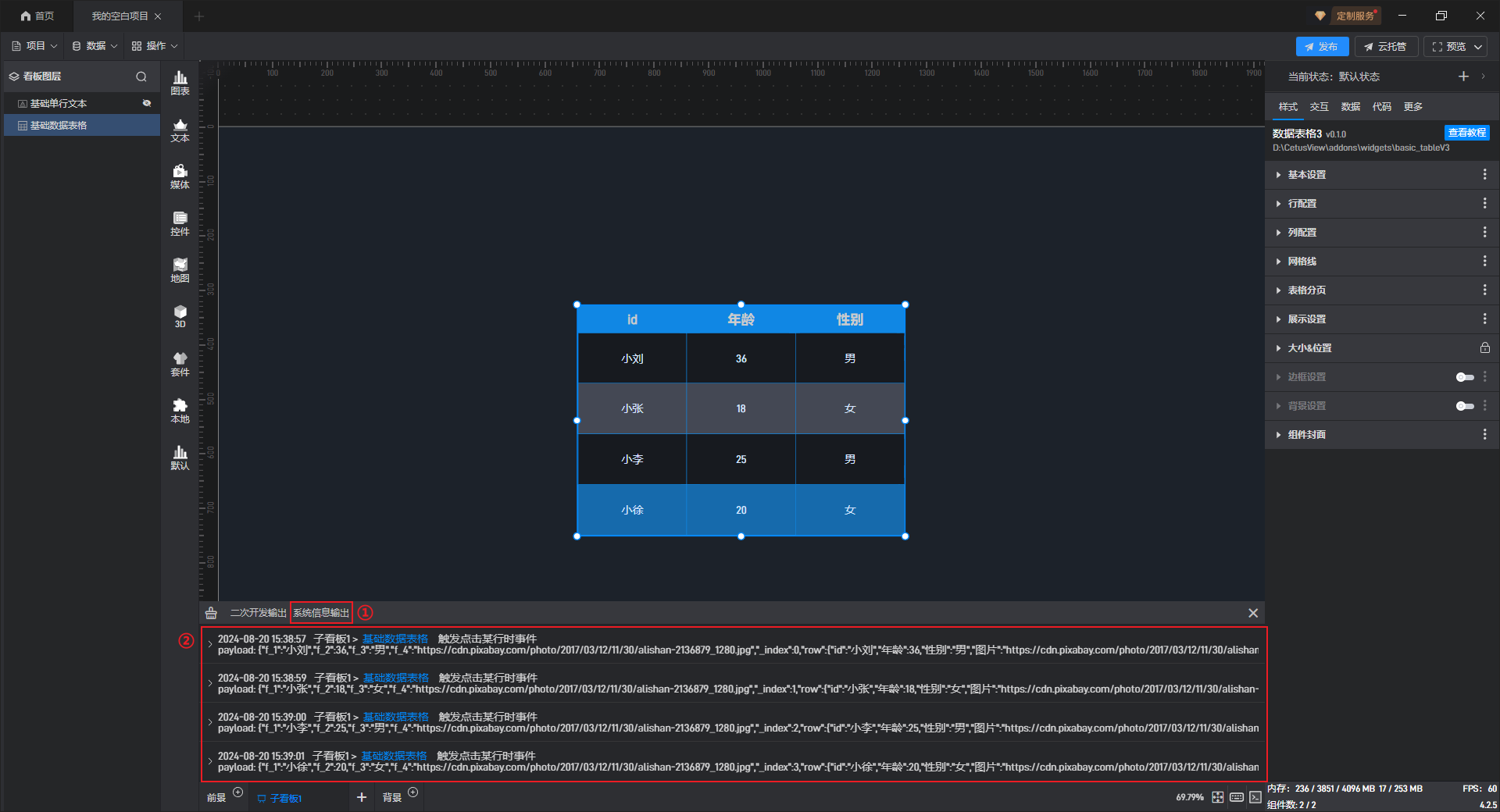Switch to 二次开发输出 output tab

coord(258,613)
